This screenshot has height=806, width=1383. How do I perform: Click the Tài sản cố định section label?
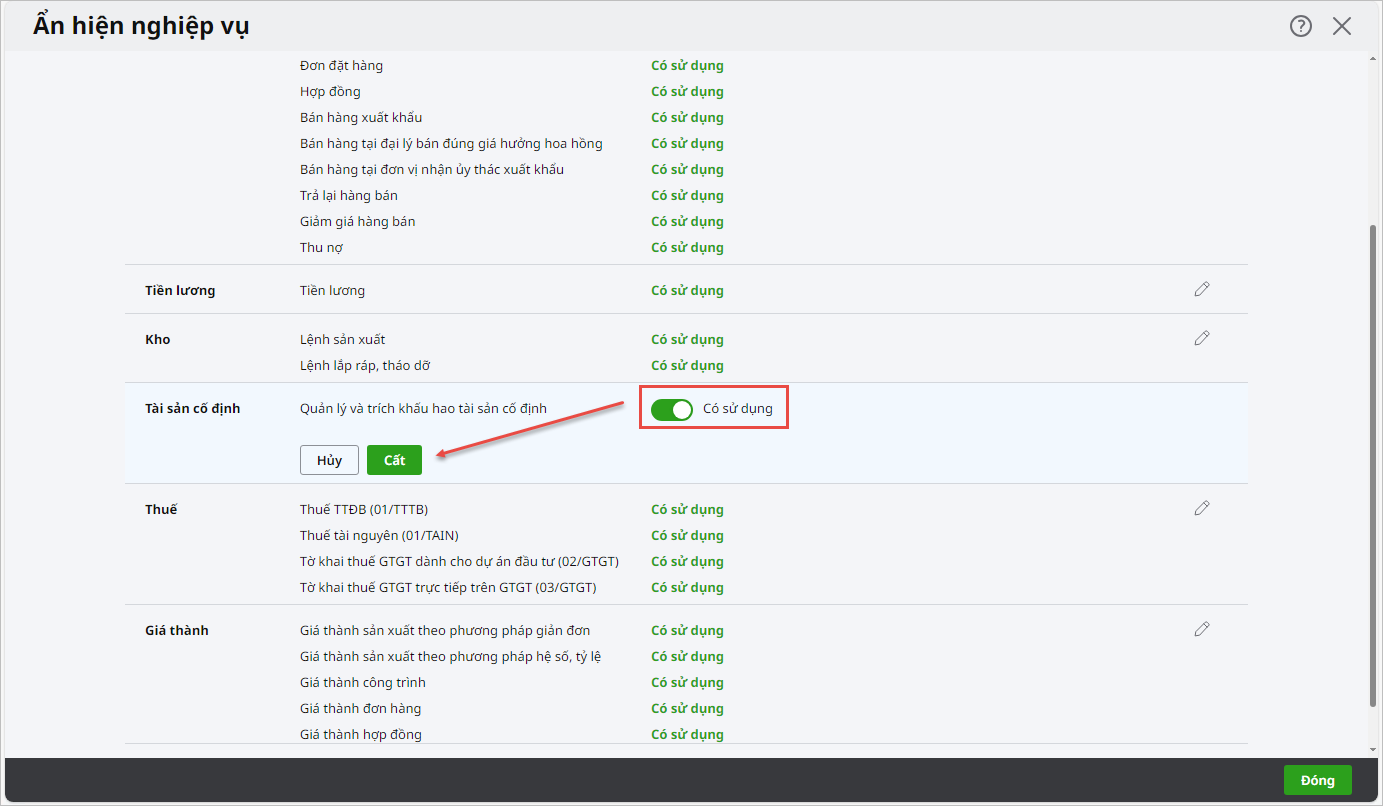tap(193, 409)
